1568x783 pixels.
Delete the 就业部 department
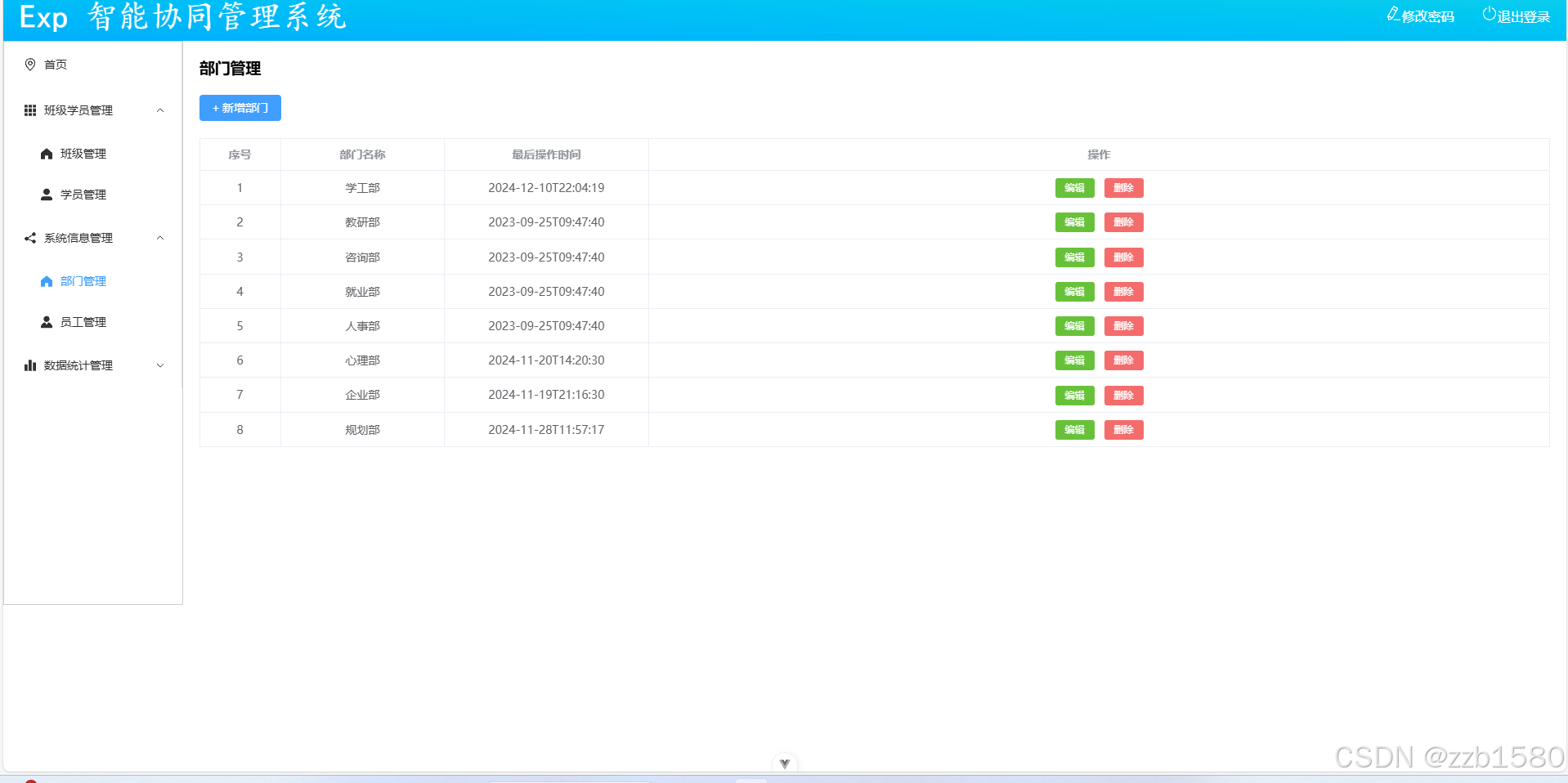[x=1123, y=292]
